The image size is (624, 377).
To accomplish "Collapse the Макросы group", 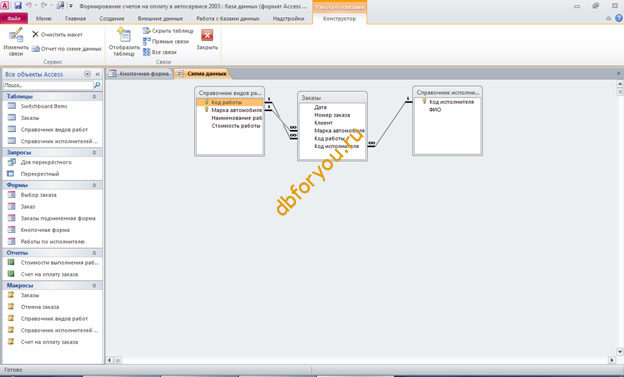I will (94, 285).
